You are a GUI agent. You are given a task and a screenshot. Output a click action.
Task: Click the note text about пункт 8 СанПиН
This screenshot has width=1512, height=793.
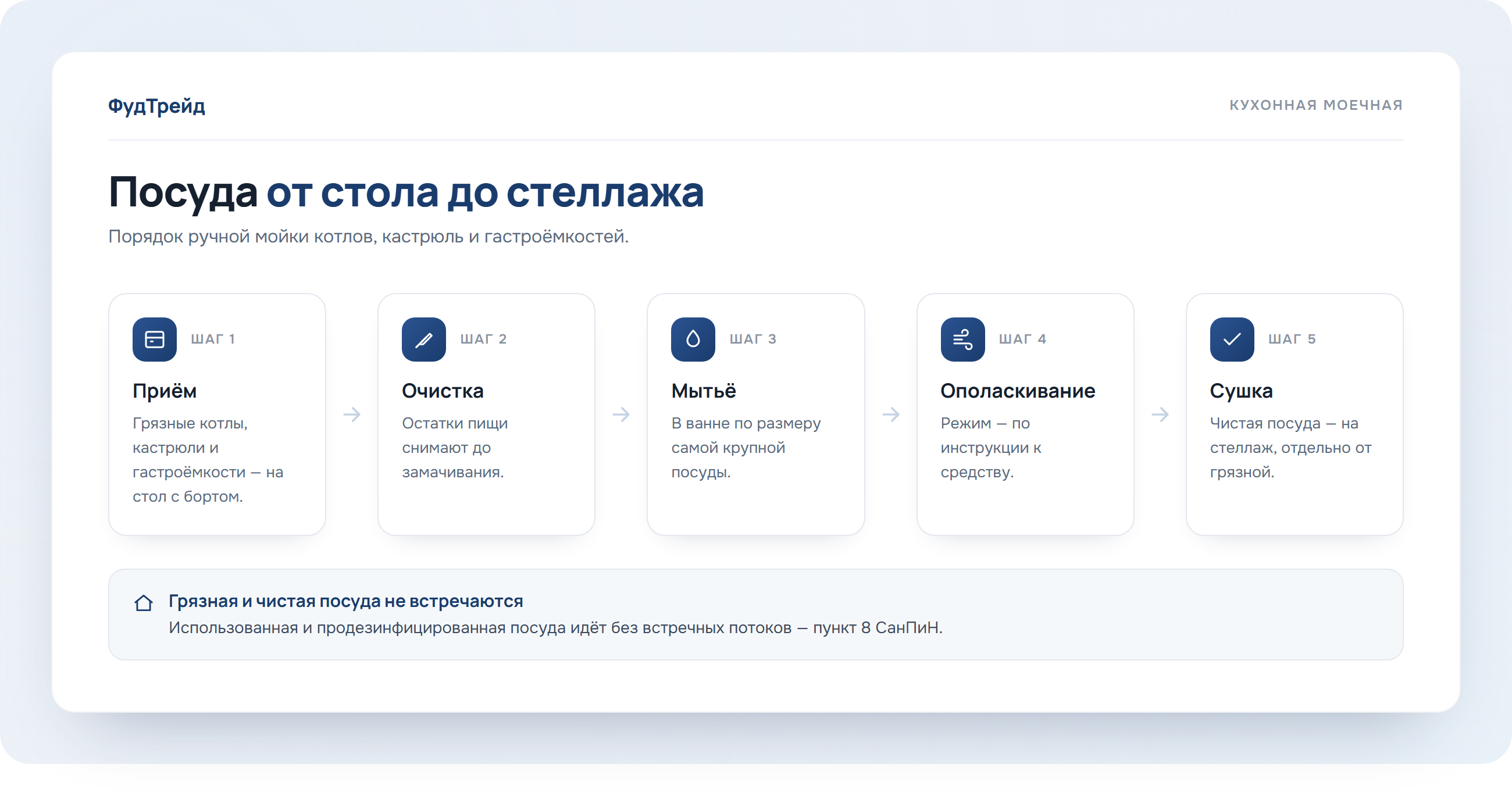(556, 627)
